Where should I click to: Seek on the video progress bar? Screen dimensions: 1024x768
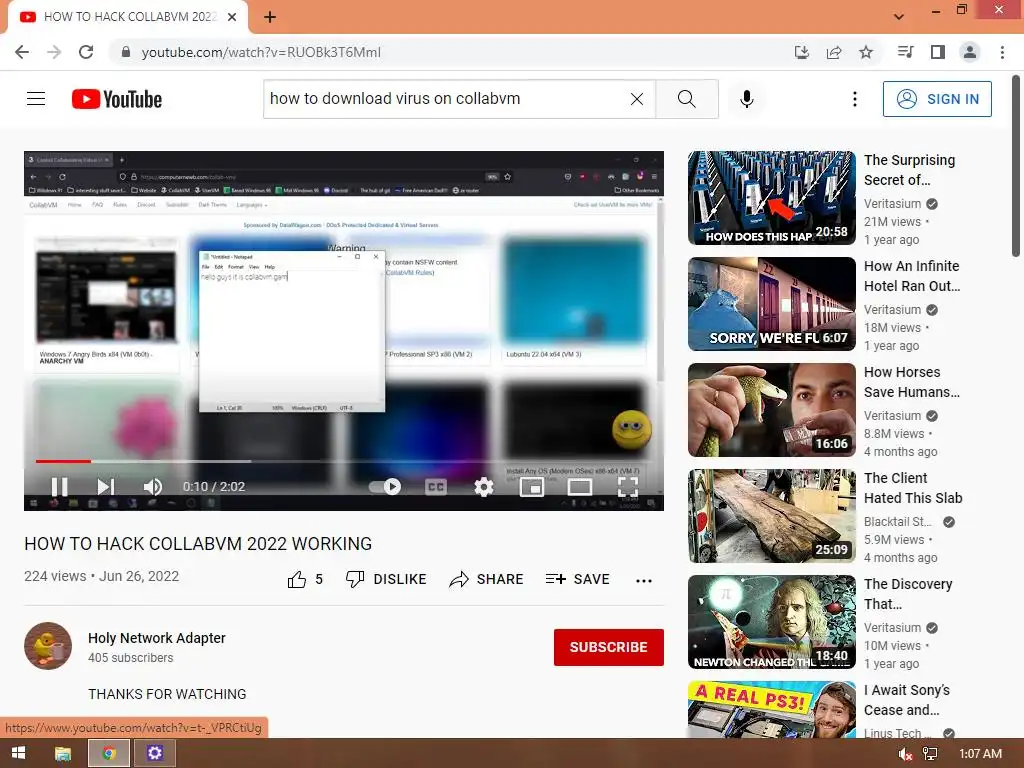coord(344,461)
